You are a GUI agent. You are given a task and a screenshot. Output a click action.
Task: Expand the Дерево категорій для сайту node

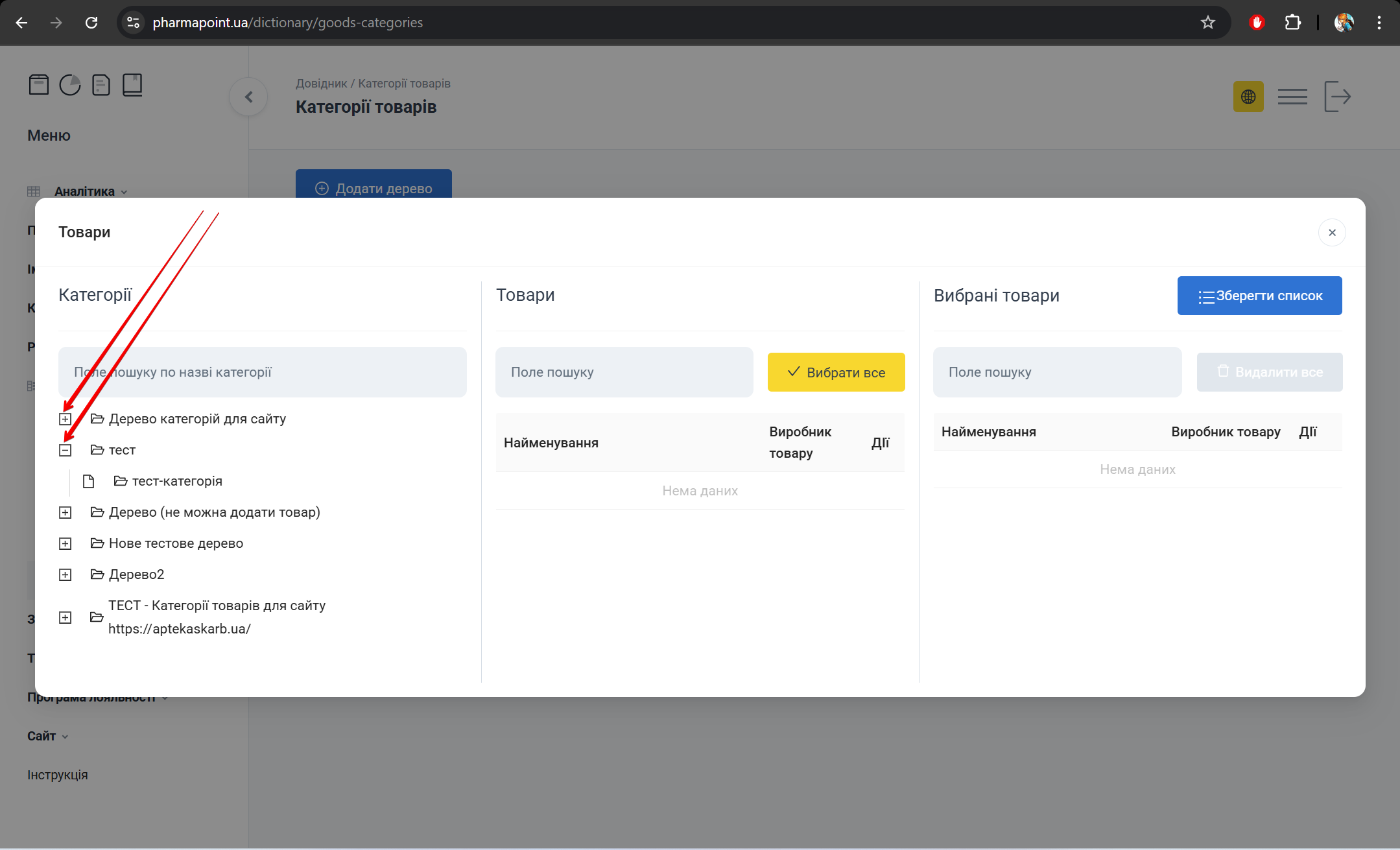(65, 419)
